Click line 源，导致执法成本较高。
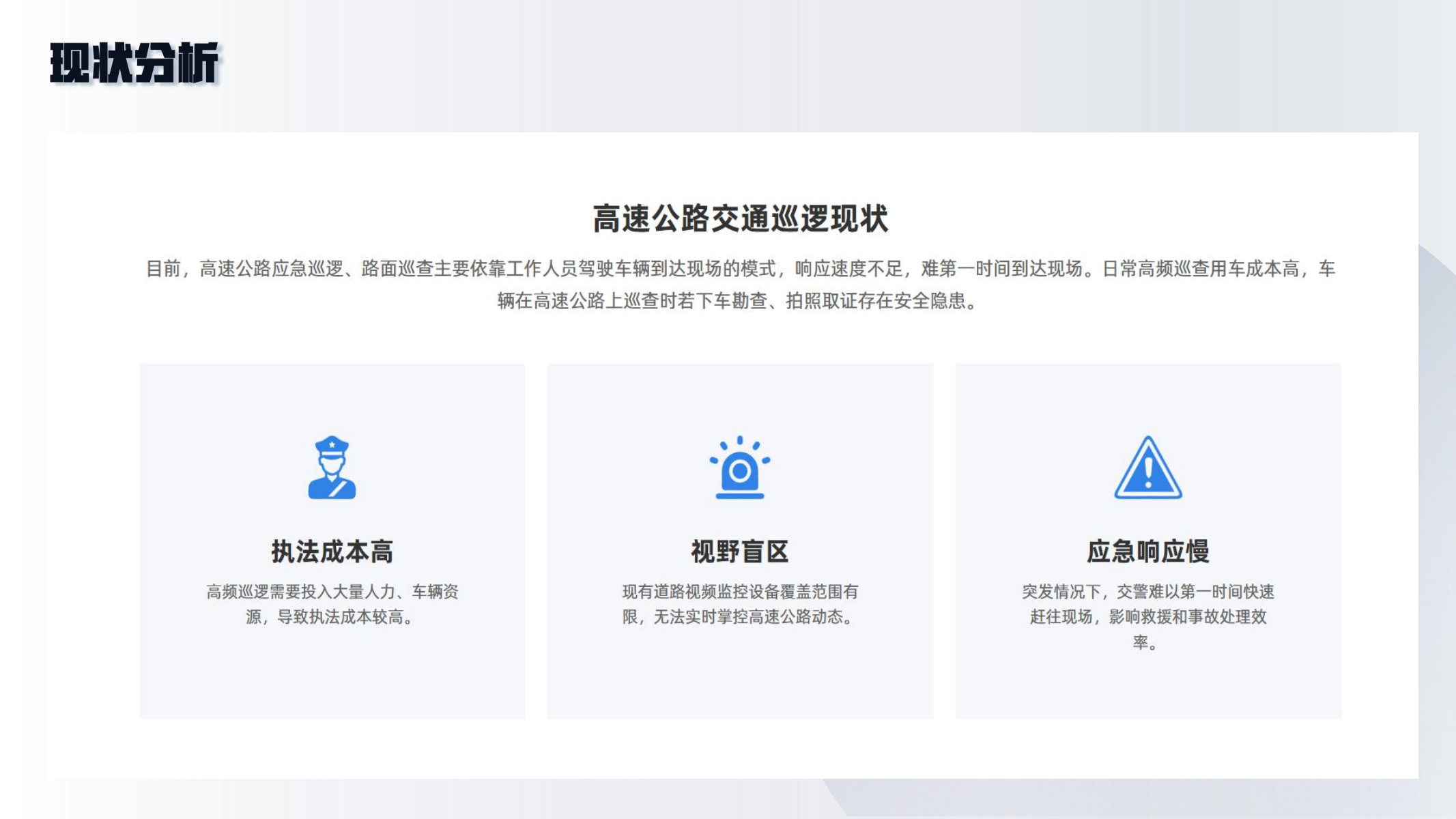Viewport: 1456px width, 819px height. point(330,617)
